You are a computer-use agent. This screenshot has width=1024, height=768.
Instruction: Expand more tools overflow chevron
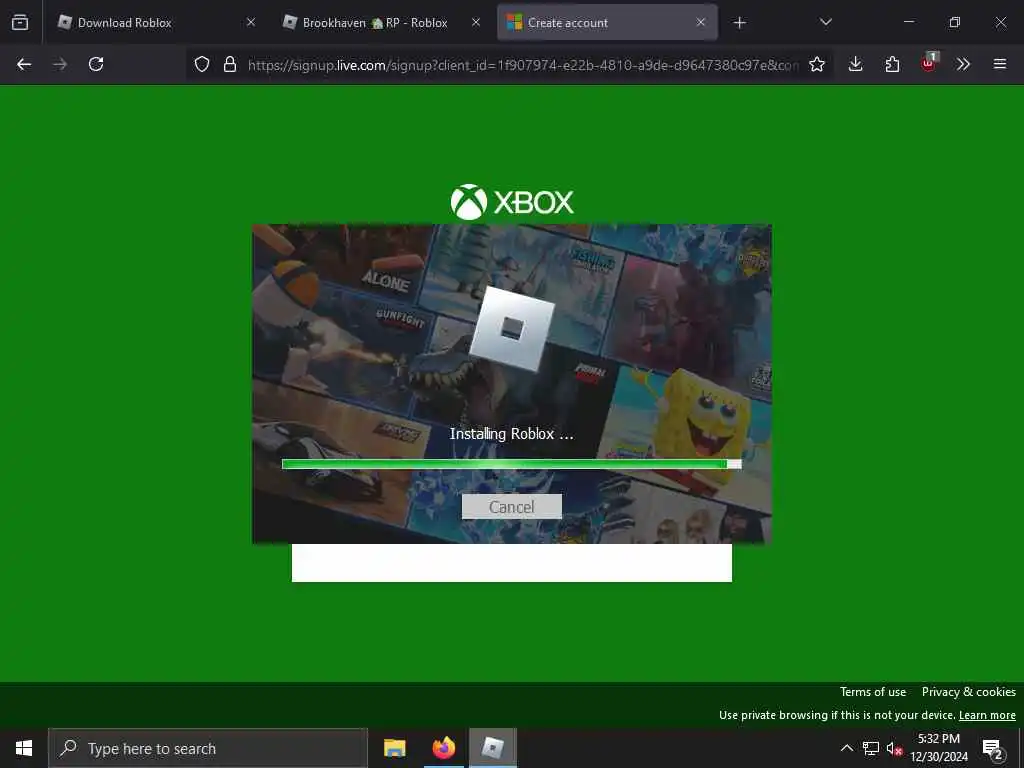(963, 64)
